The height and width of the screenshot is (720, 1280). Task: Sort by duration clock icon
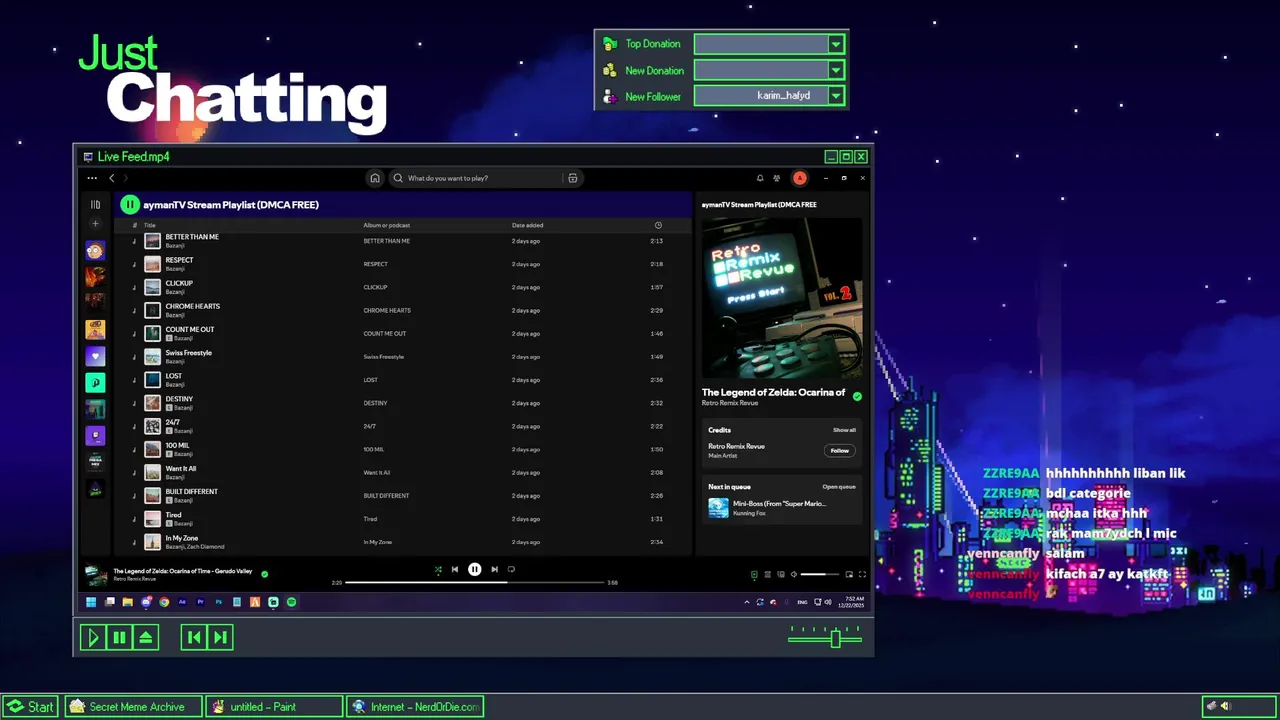tap(658, 225)
